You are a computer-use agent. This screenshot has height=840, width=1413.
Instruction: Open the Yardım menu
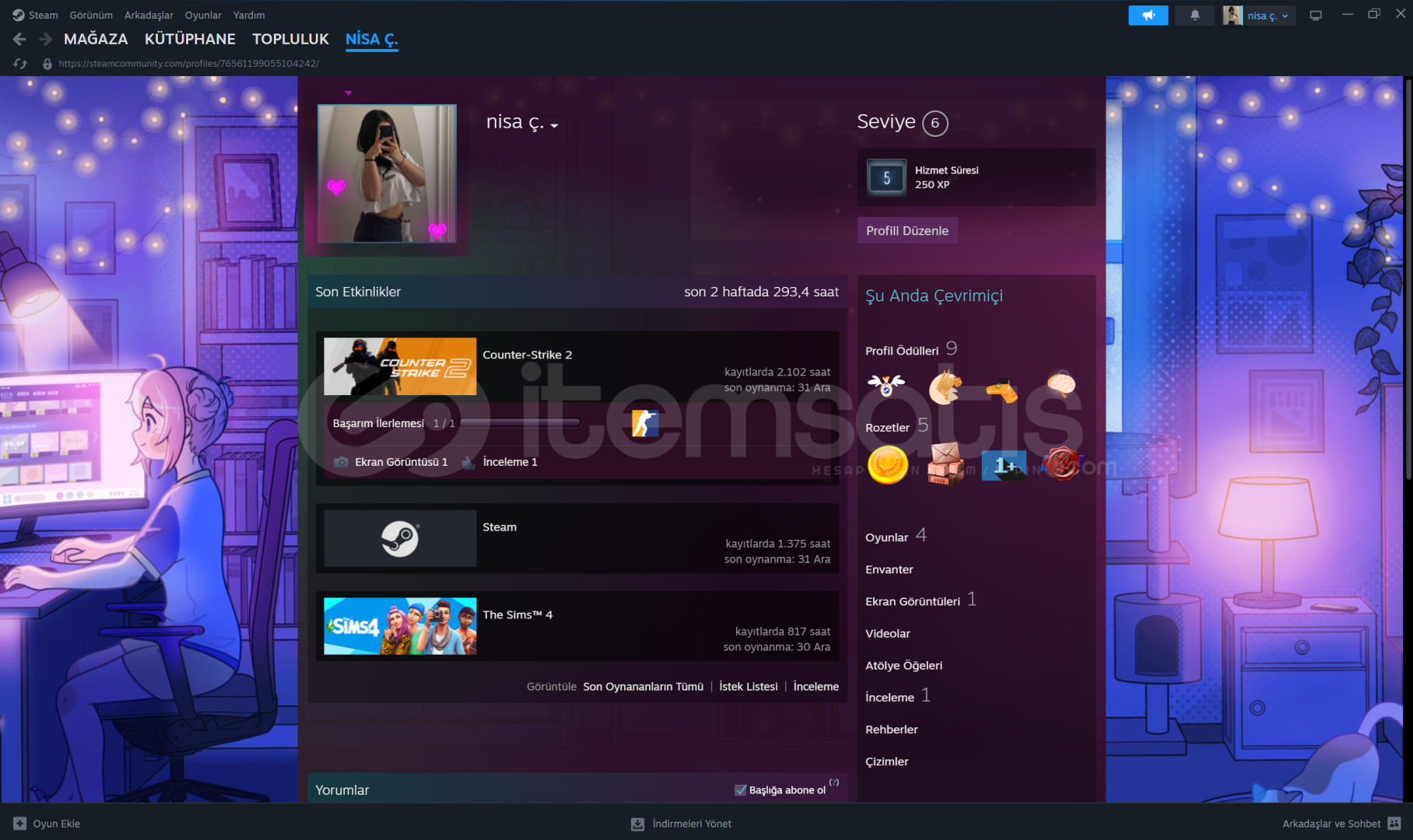[x=249, y=15]
